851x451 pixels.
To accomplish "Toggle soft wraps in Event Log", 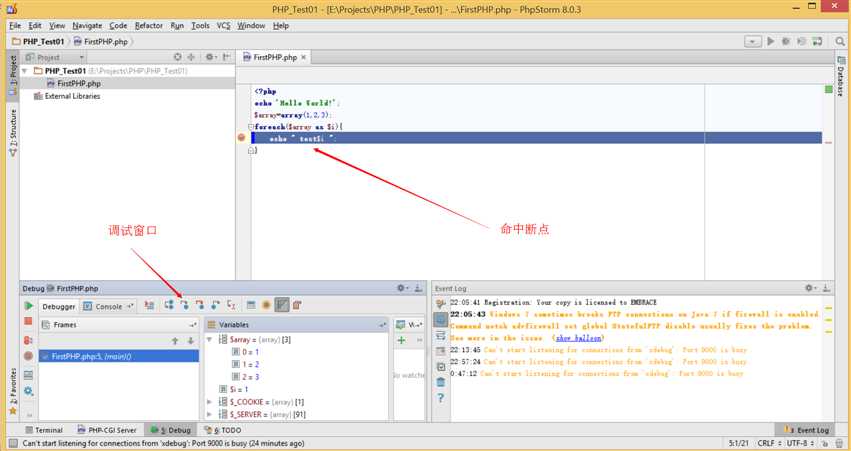I will click(x=441, y=336).
